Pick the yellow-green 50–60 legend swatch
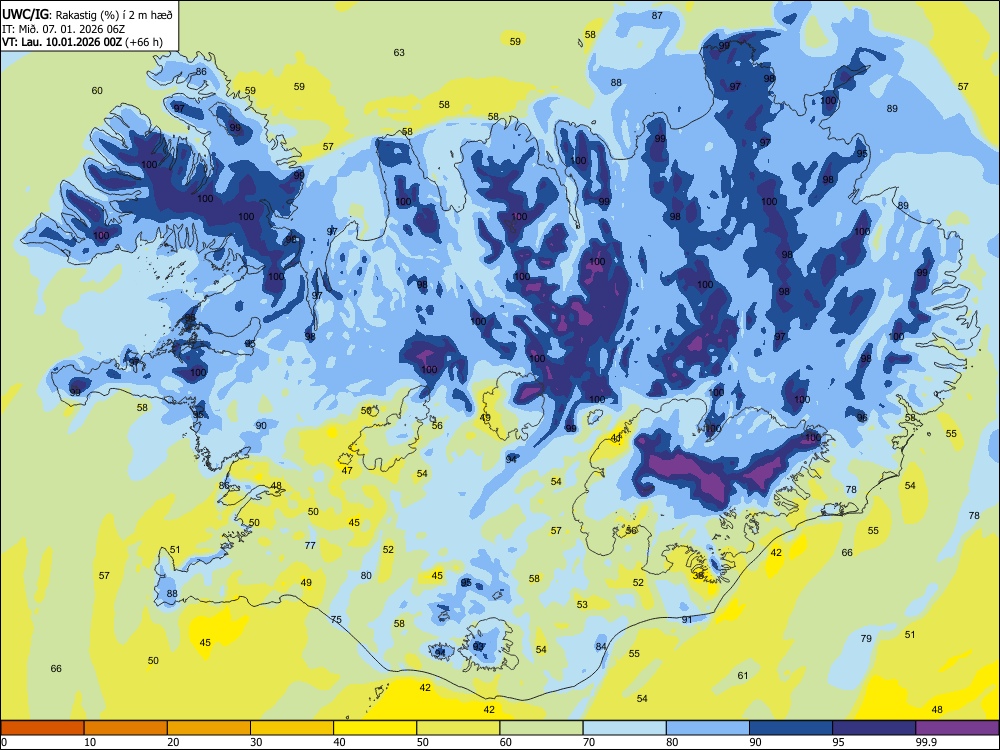The image size is (1000, 750). [458, 728]
